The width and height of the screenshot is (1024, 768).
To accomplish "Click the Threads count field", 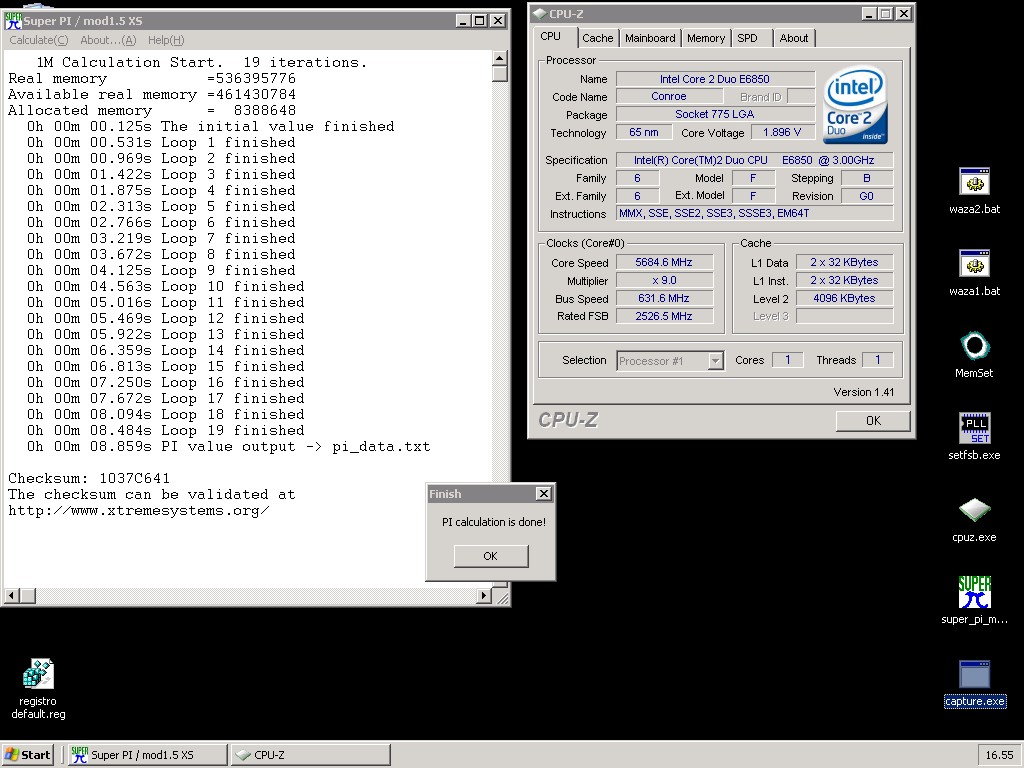I will (878, 360).
